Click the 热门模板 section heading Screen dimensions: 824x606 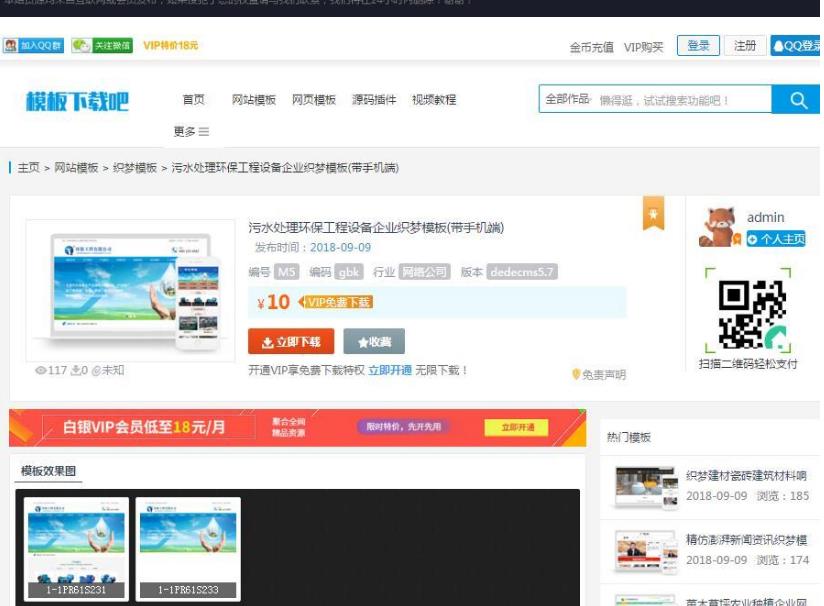[x=629, y=437]
